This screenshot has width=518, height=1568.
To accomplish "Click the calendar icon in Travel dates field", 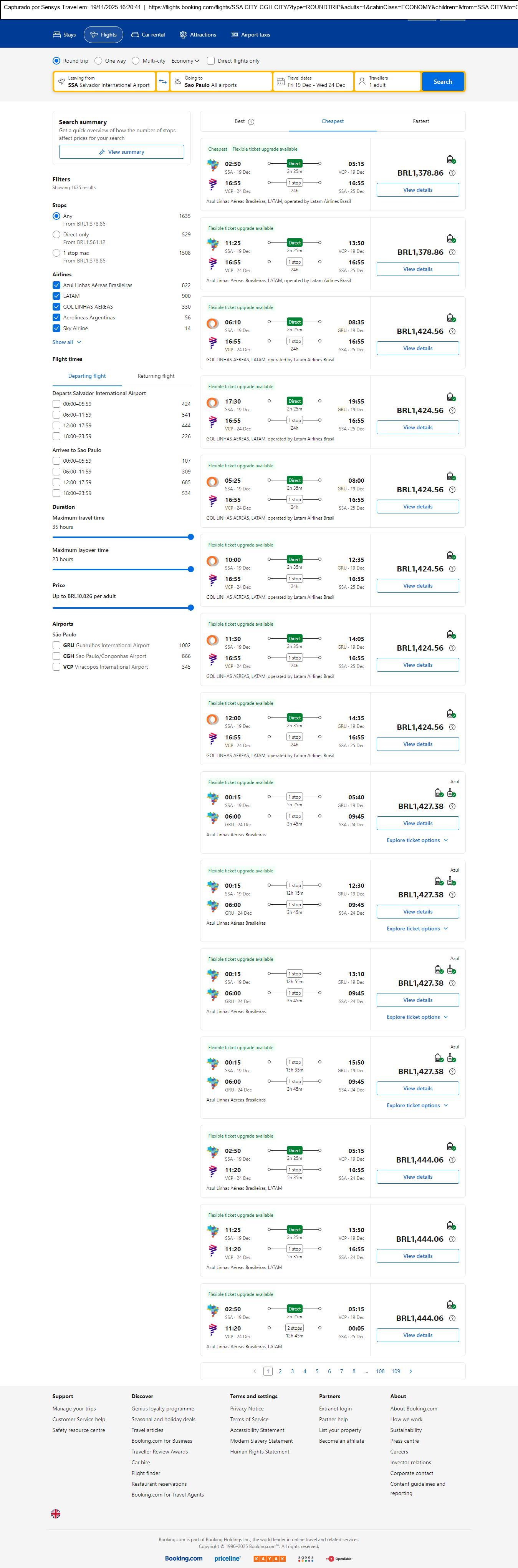I will pyautogui.click(x=280, y=81).
